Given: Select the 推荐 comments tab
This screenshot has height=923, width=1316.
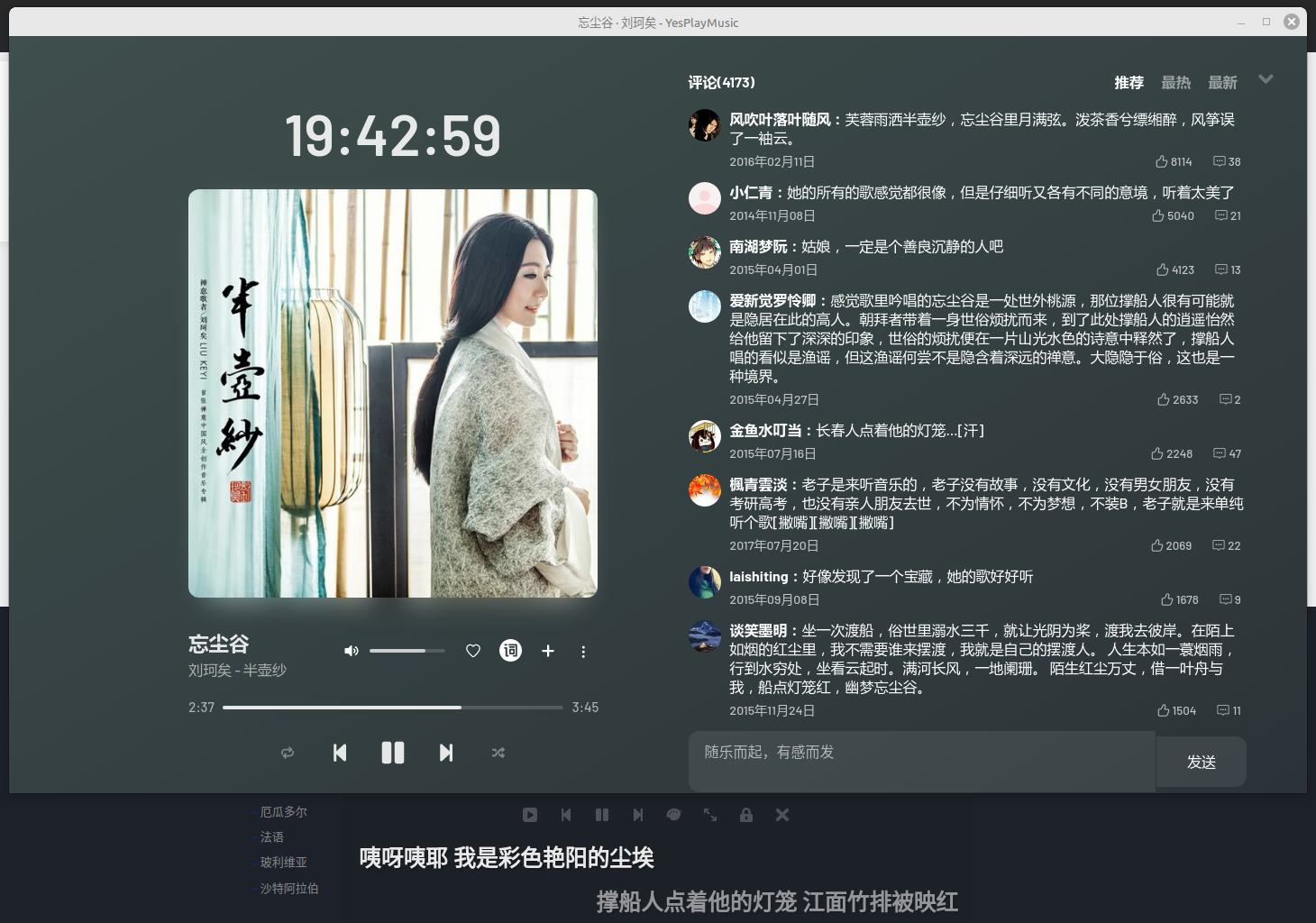Looking at the screenshot, I should (1129, 83).
